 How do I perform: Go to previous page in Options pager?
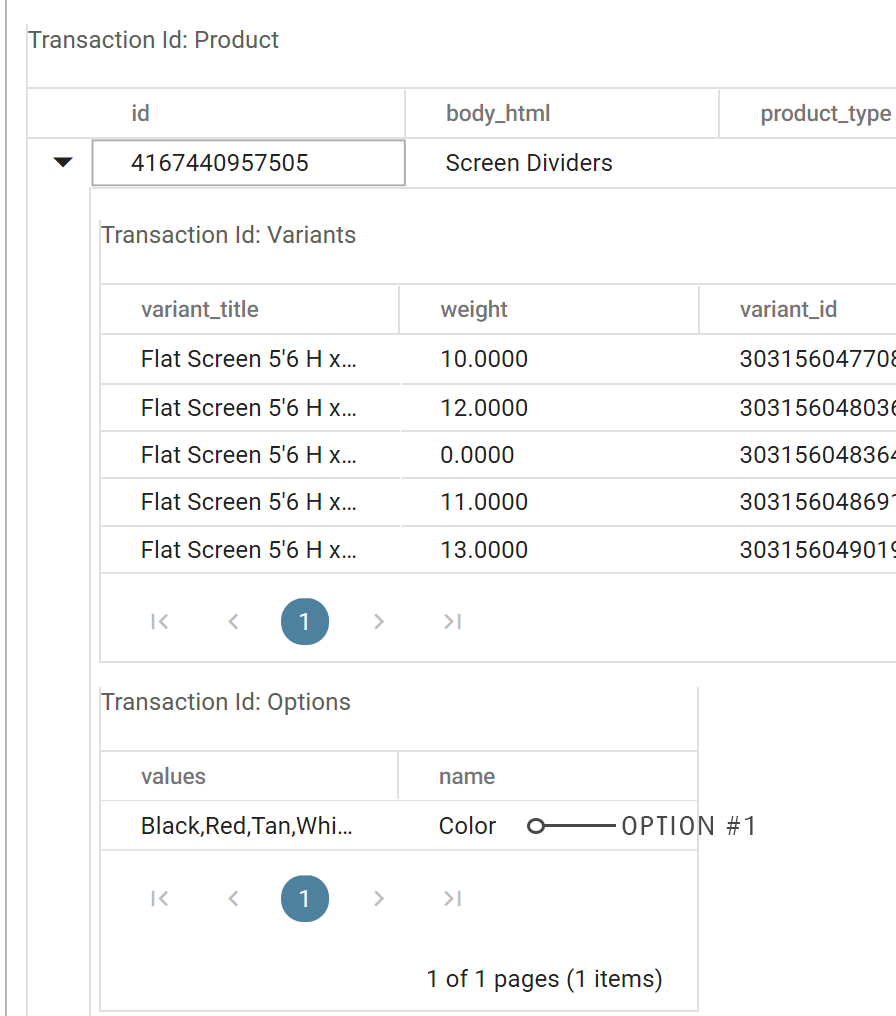point(233,898)
